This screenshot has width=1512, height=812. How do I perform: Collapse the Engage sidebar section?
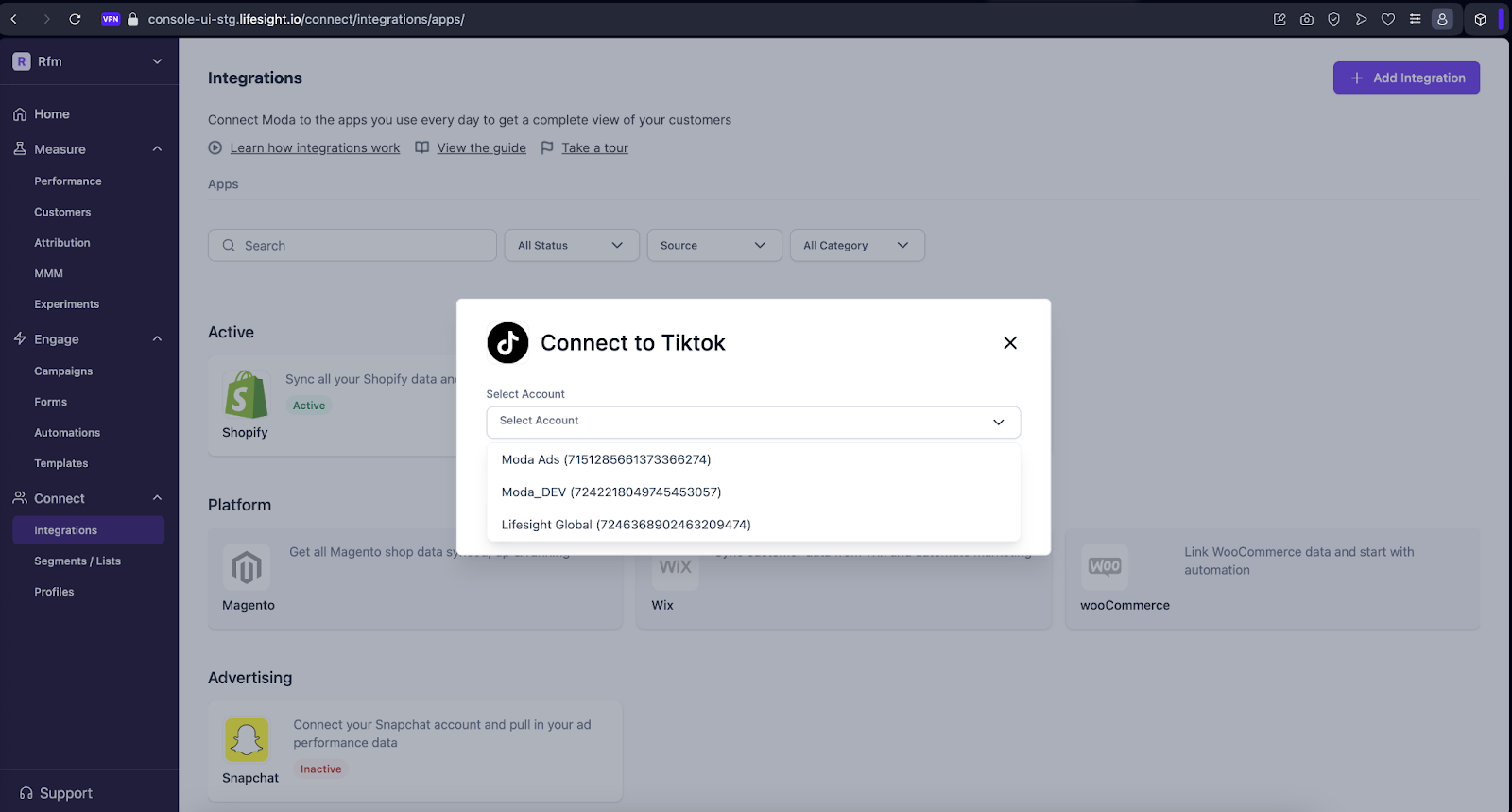point(157,339)
